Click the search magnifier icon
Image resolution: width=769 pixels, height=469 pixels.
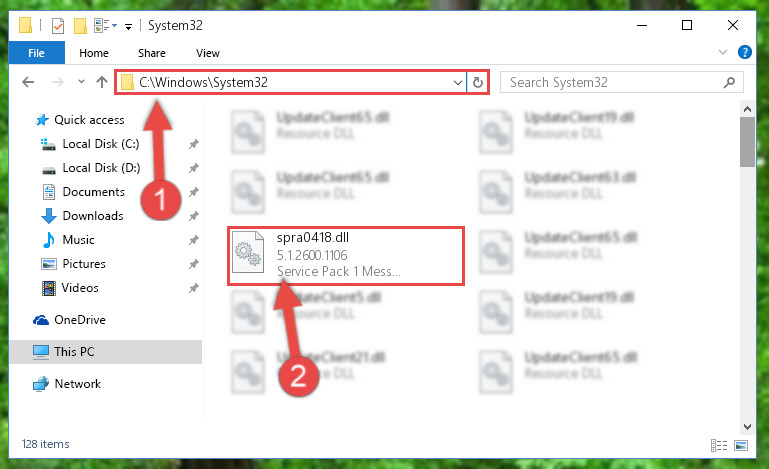pyautogui.click(x=729, y=82)
